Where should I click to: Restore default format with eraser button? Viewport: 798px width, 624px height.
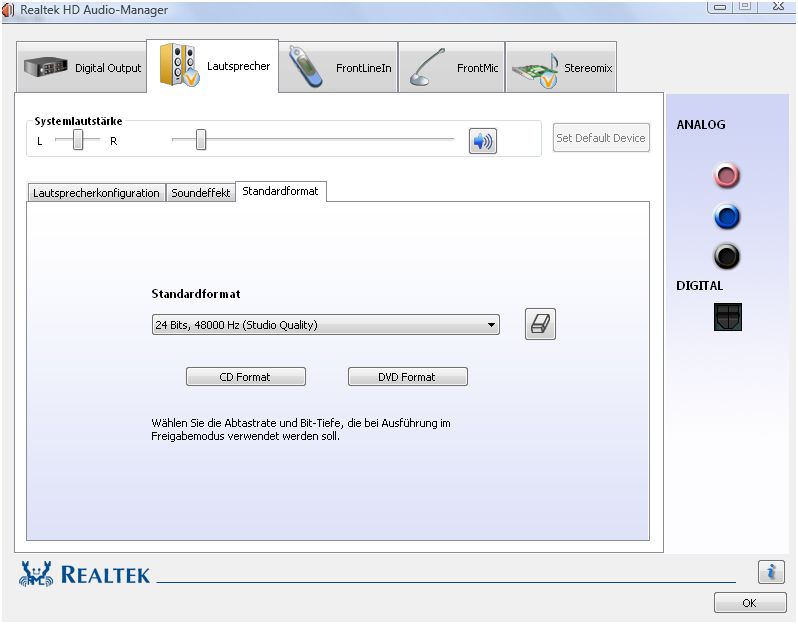coord(540,324)
